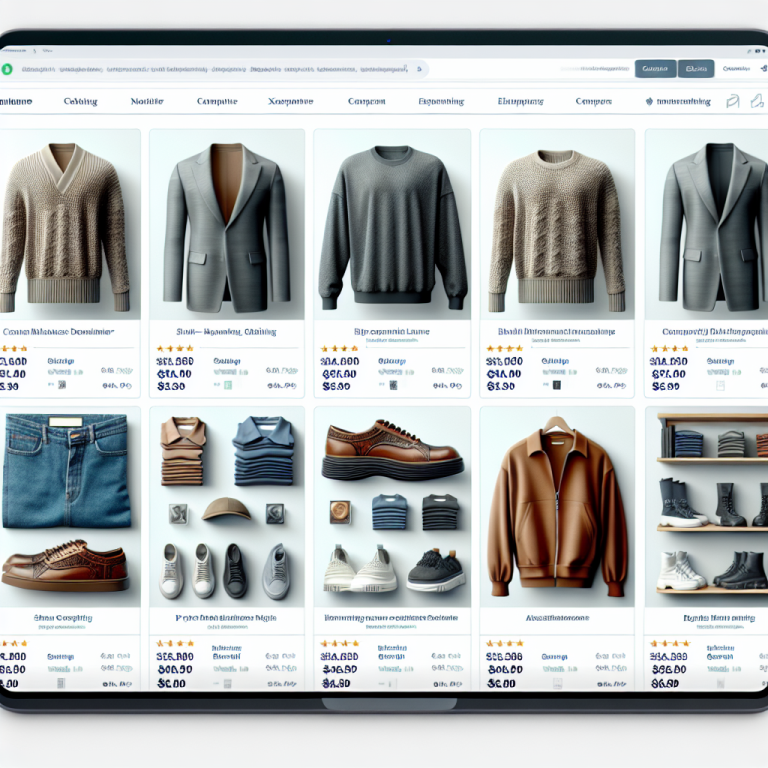Open the navigation item with the small gear icon
Viewport: 768px width, 768px height.
tap(678, 101)
